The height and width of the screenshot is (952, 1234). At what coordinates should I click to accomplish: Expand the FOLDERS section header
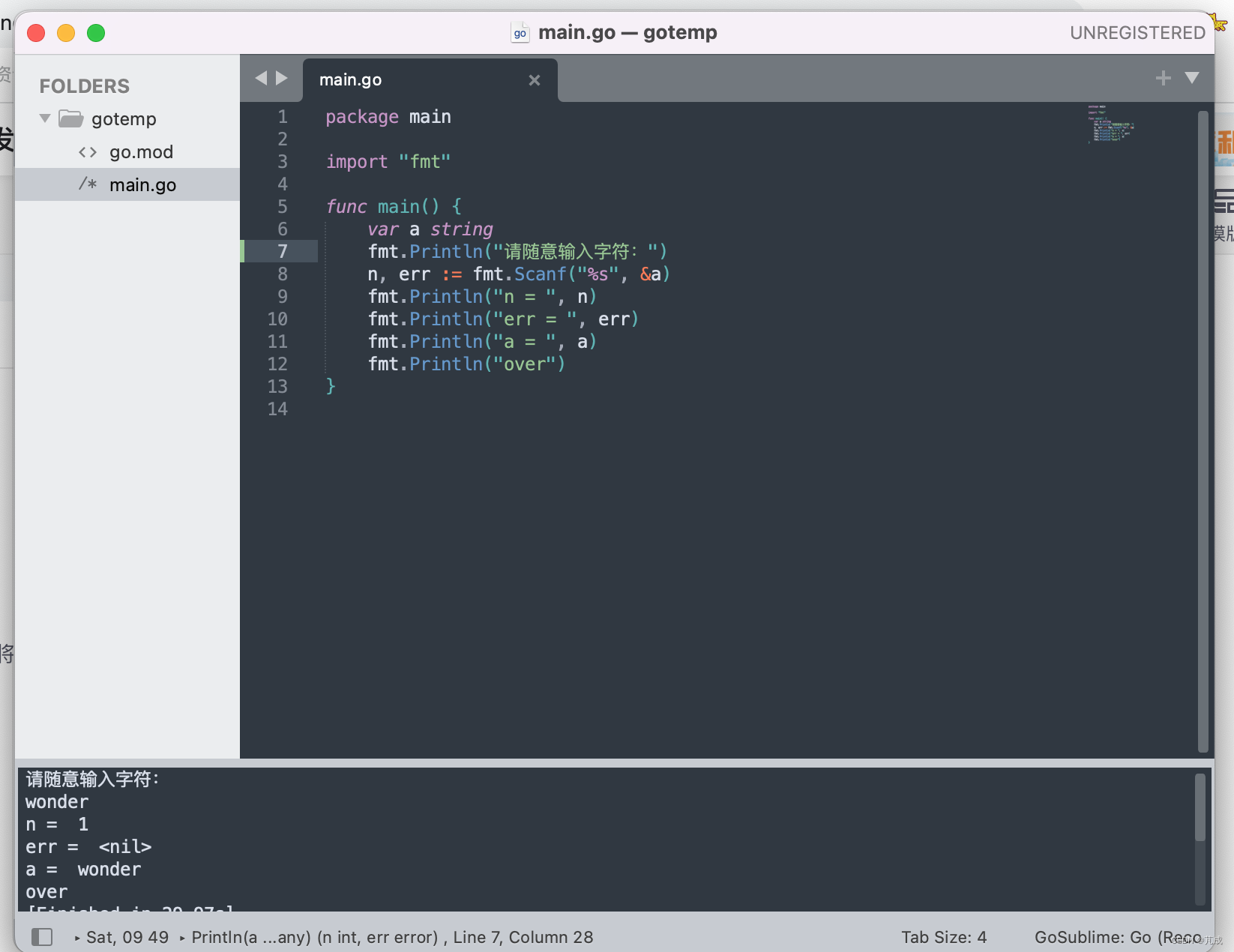click(x=84, y=85)
